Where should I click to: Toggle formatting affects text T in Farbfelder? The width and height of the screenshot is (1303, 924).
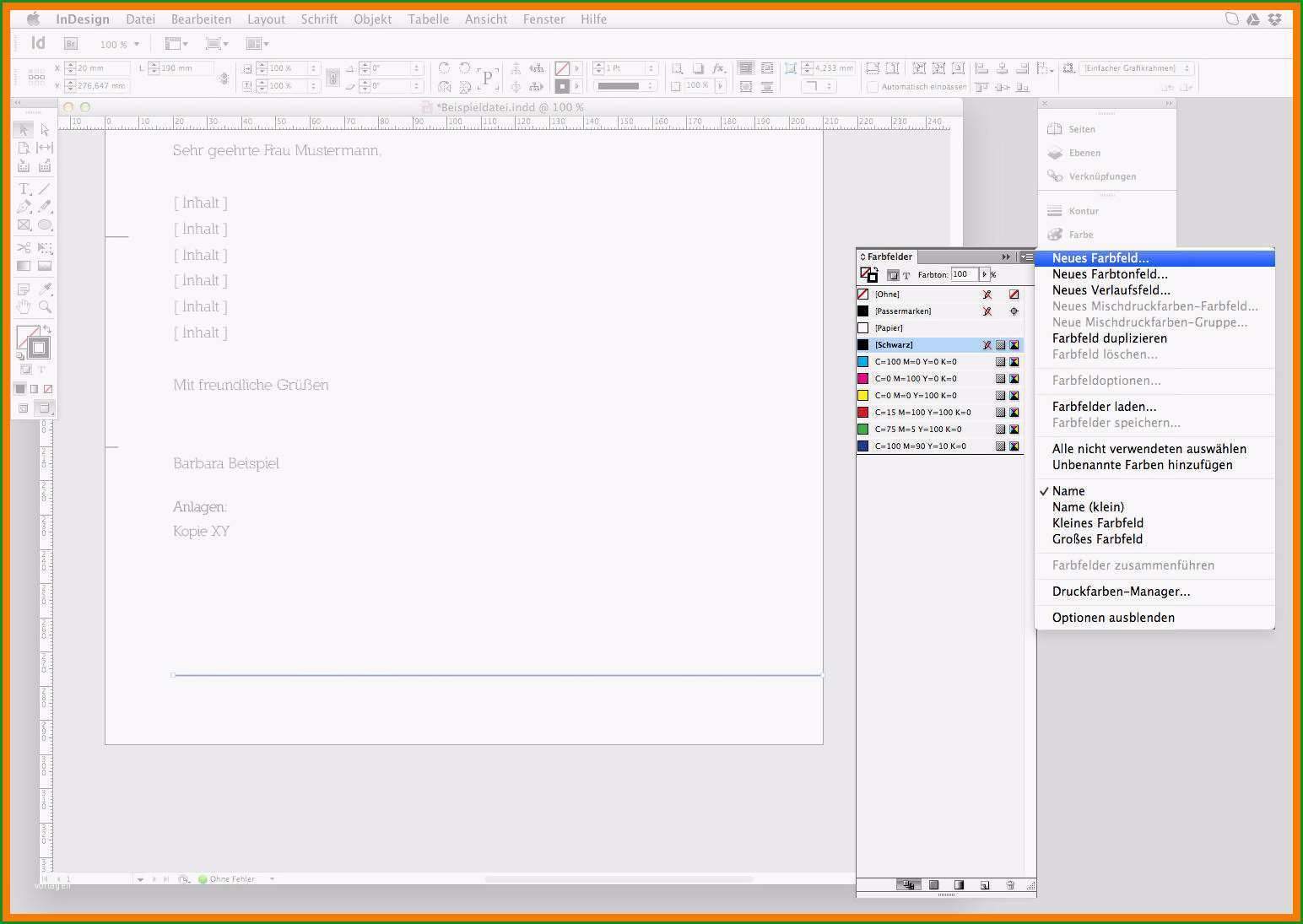[906, 275]
